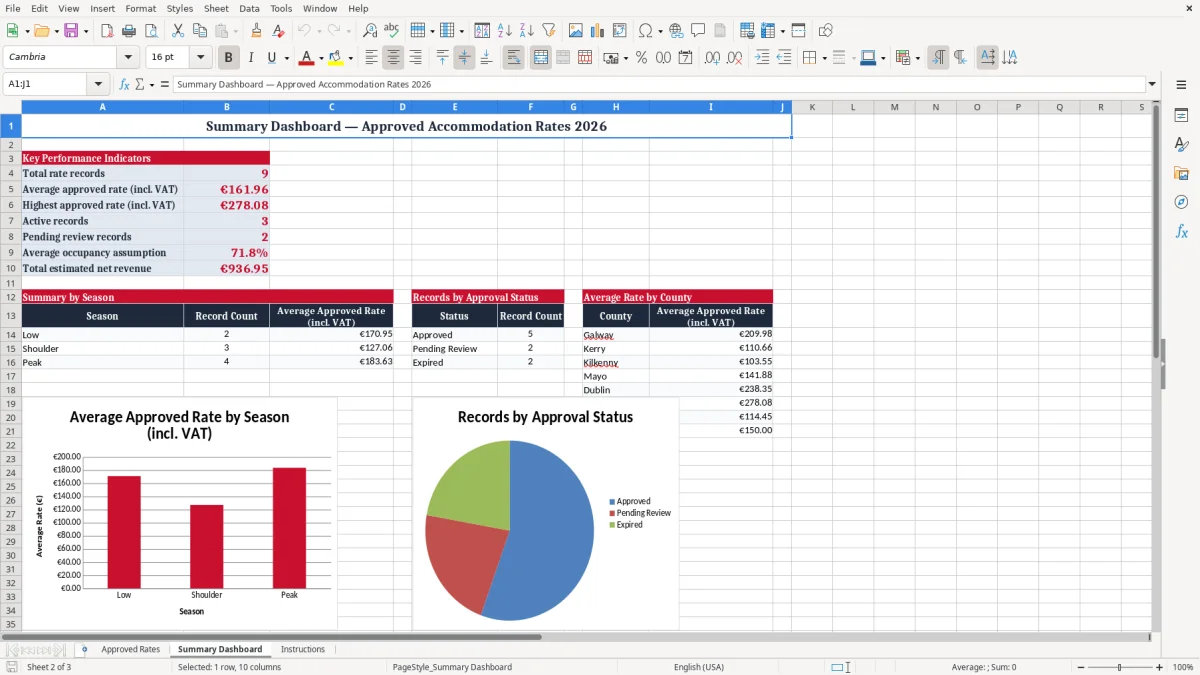Open the Underline style dropdown arrow
This screenshot has height=675, width=1200.
click(286, 58)
